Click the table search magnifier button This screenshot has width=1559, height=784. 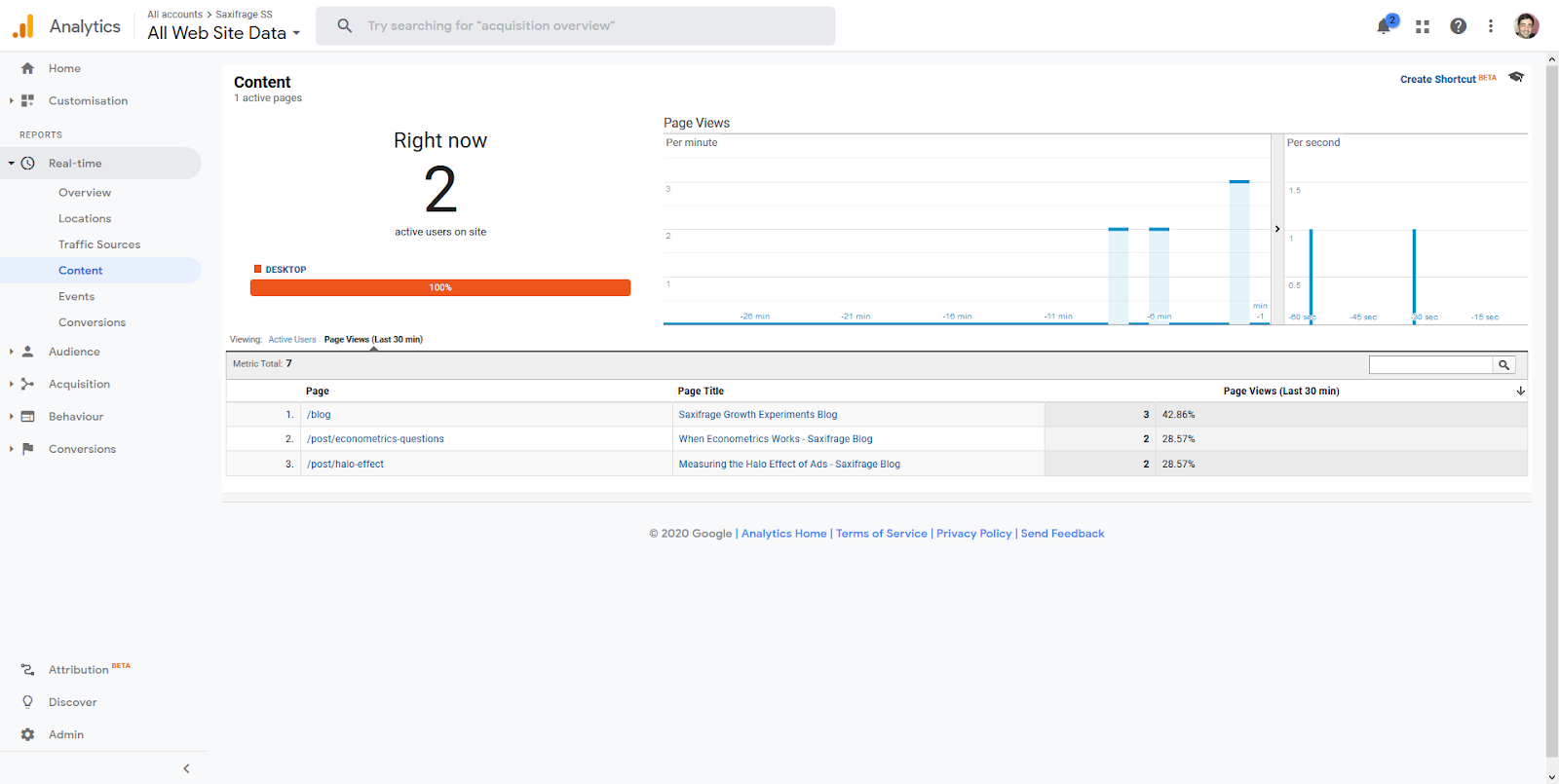(x=1504, y=365)
